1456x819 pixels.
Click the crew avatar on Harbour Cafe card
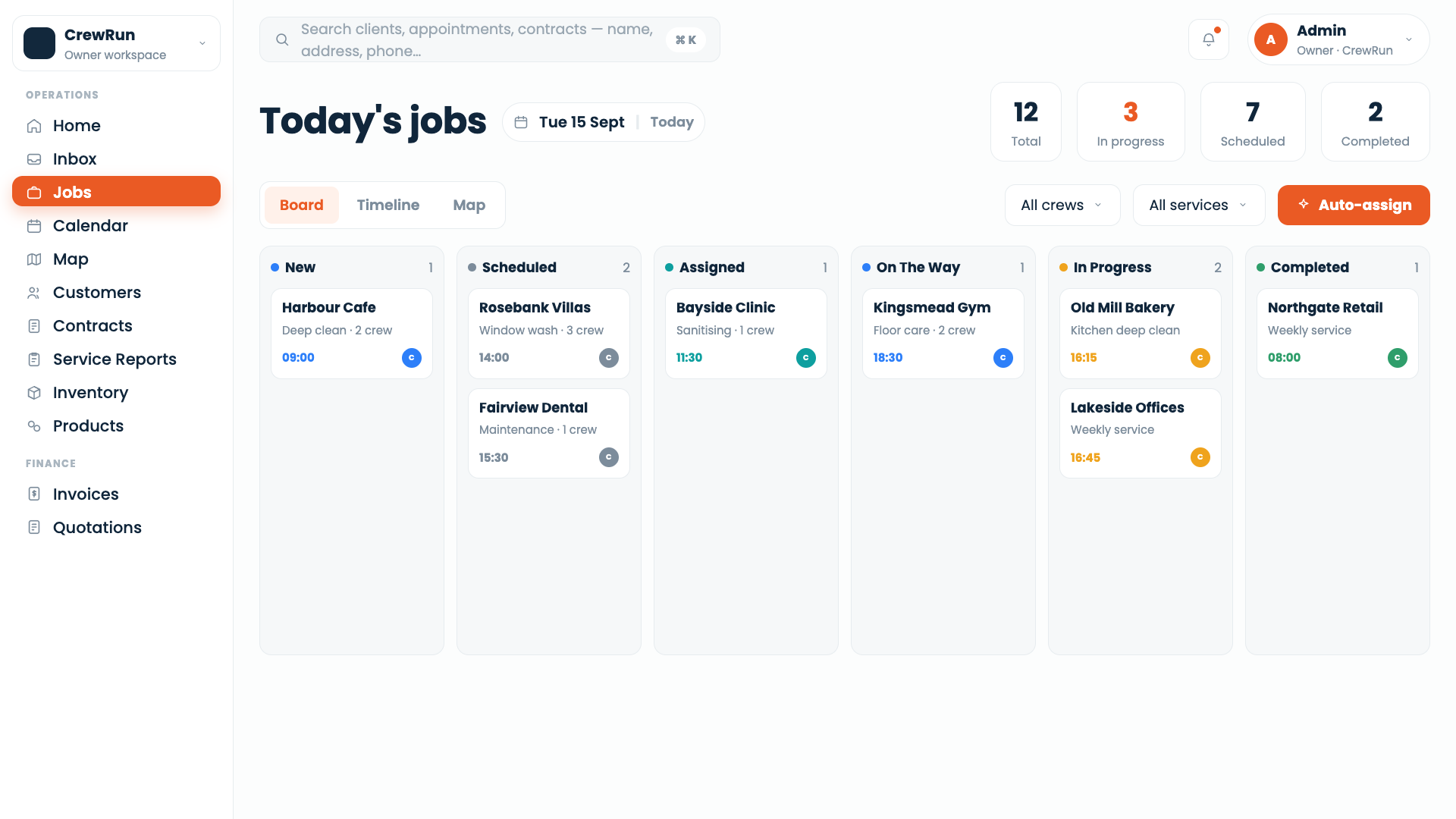412,358
